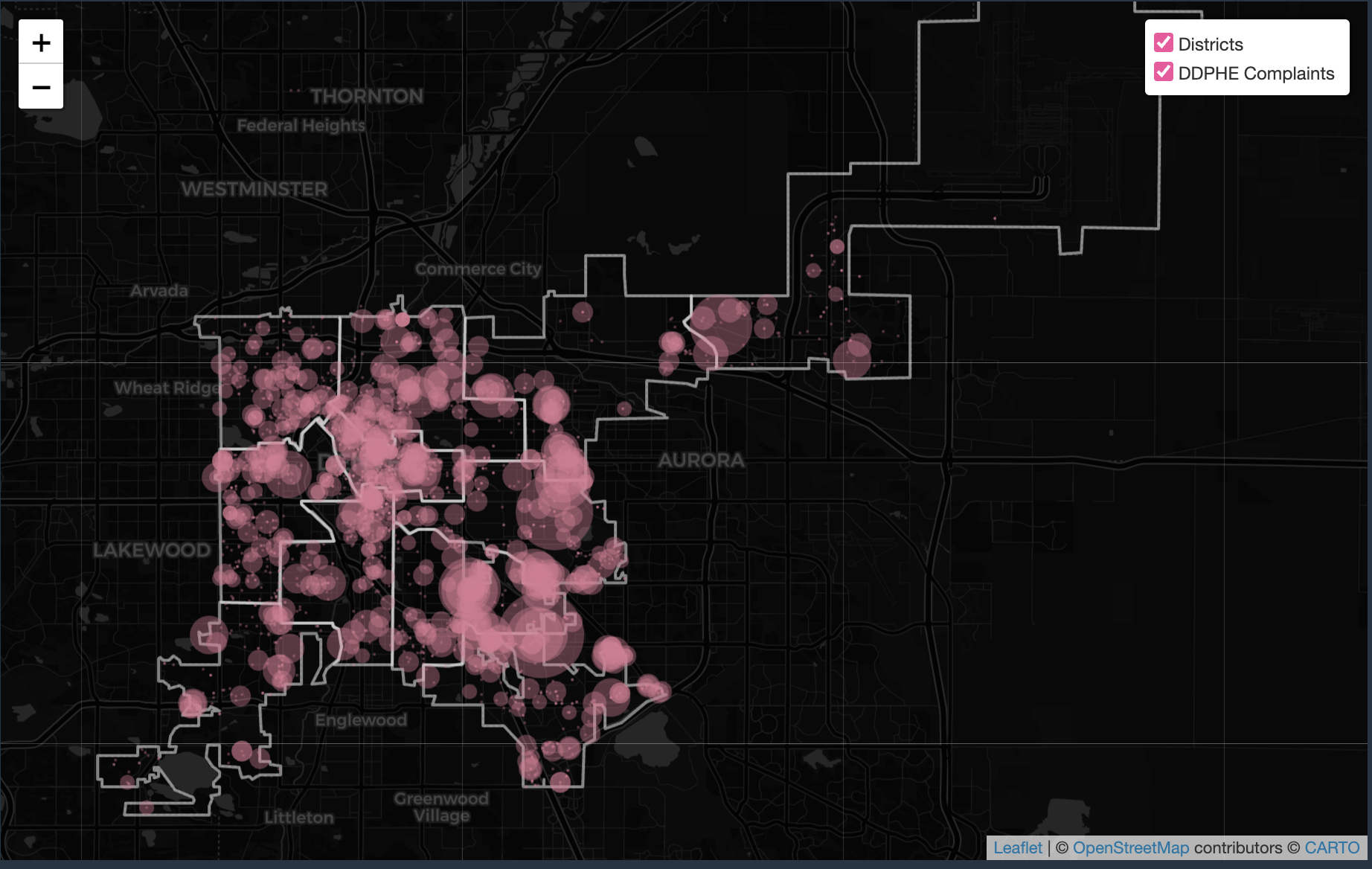Select the isolated complaint circle near Commerce City
Screen dimensions: 1372x869
pyautogui.click(x=584, y=312)
